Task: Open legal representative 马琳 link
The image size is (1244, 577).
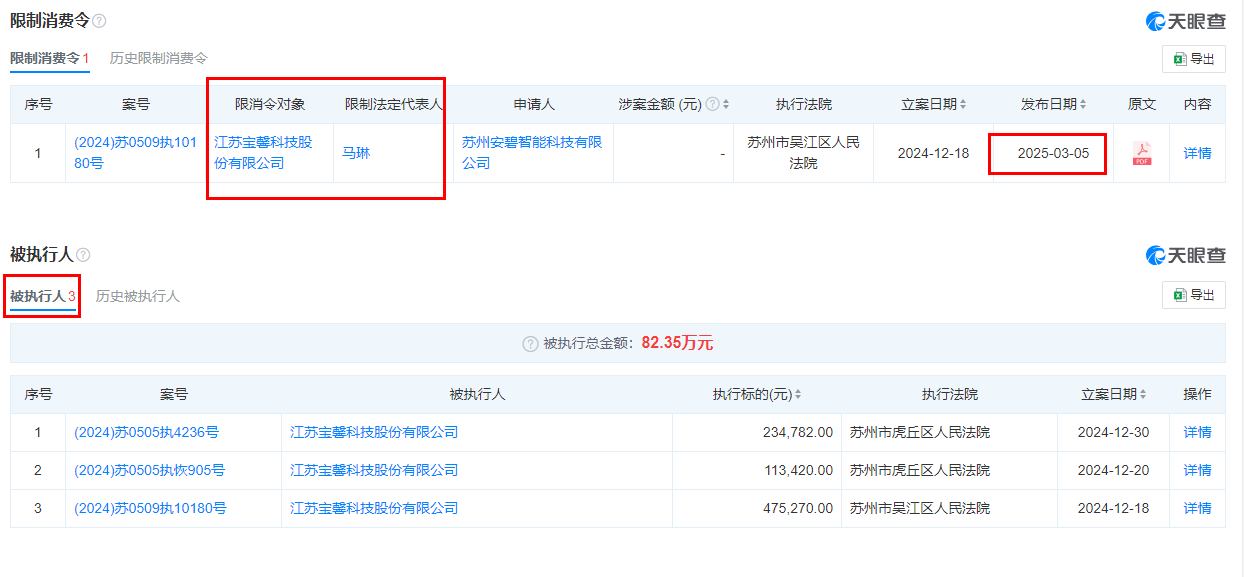Action: tap(356, 154)
